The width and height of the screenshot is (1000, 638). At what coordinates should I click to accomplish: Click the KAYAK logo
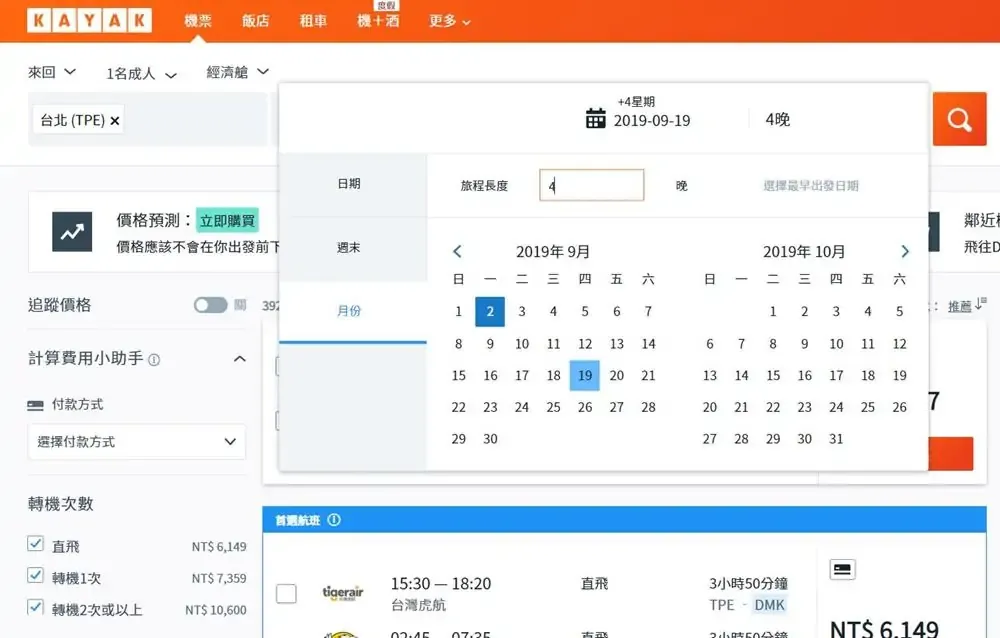89,20
